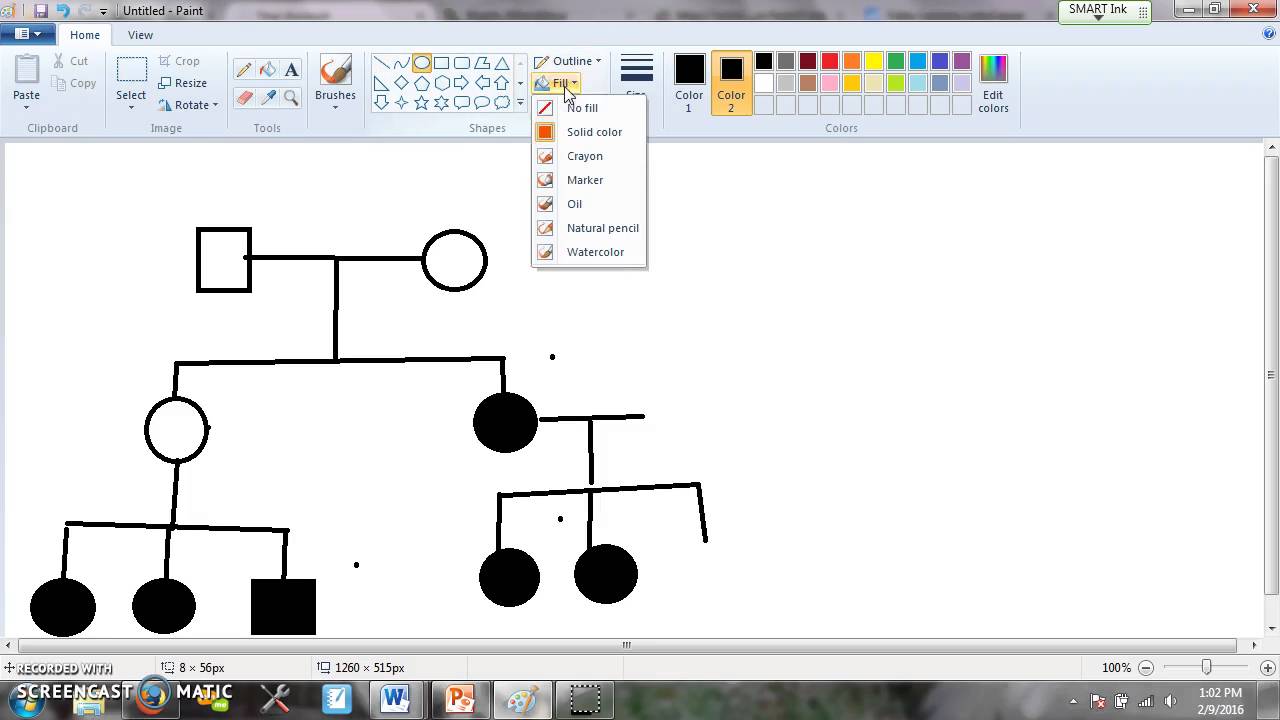Choose the Five-point star shape
The width and height of the screenshot is (1280, 720).
[x=422, y=102]
